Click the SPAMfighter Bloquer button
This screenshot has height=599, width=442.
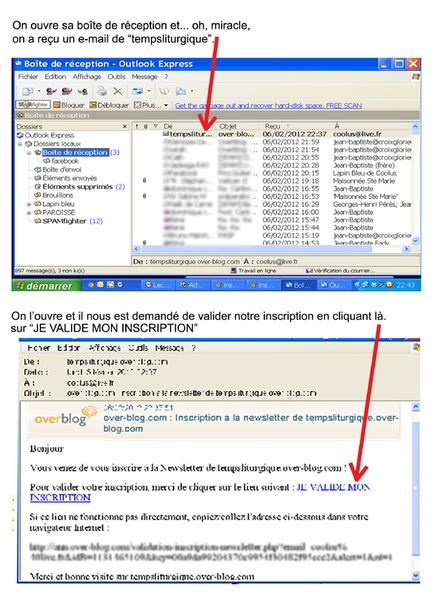pyautogui.click(x=69, y=105)
